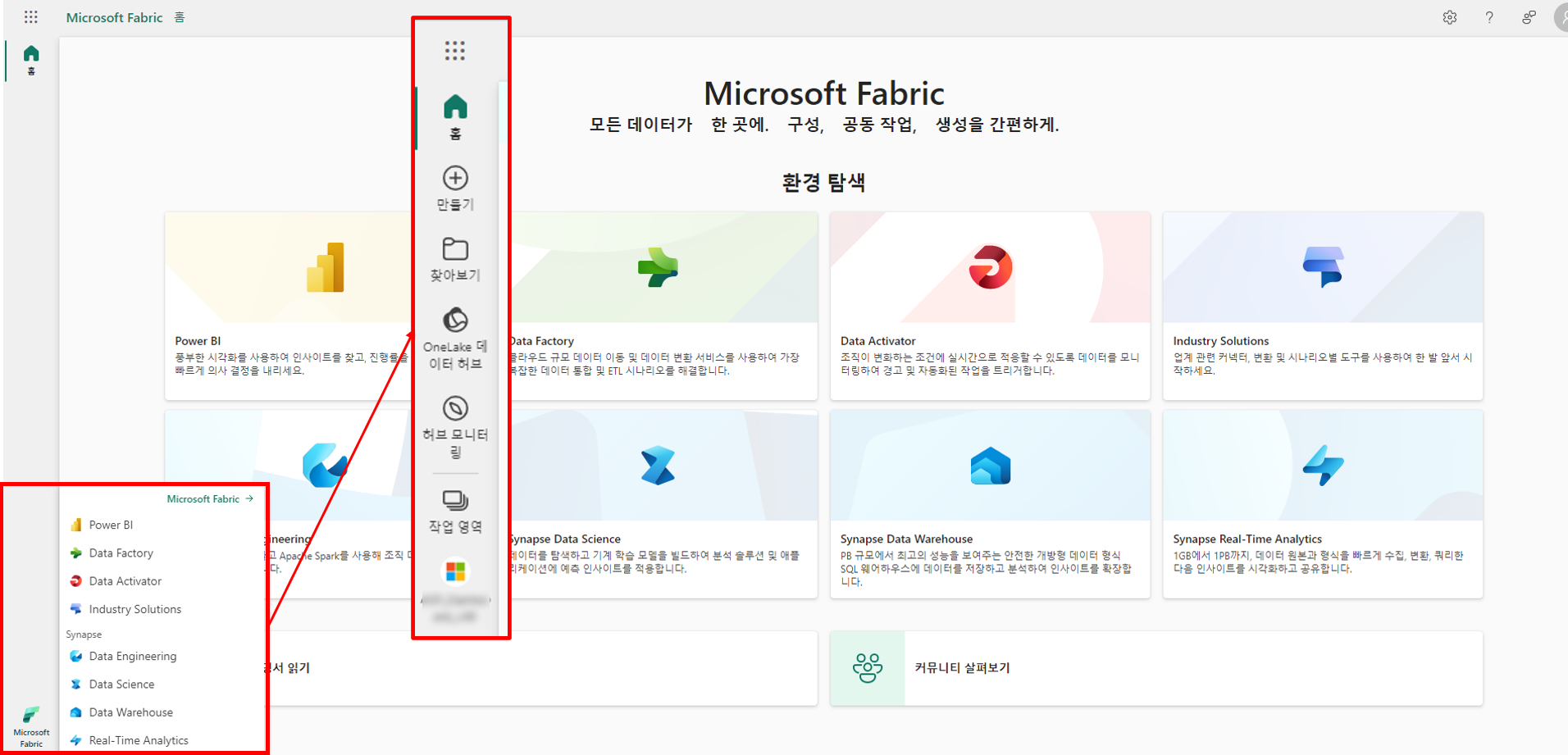Click the app launcher dots in enlarged sidebar
The image size is (1568, 755).
click(455, 51)
